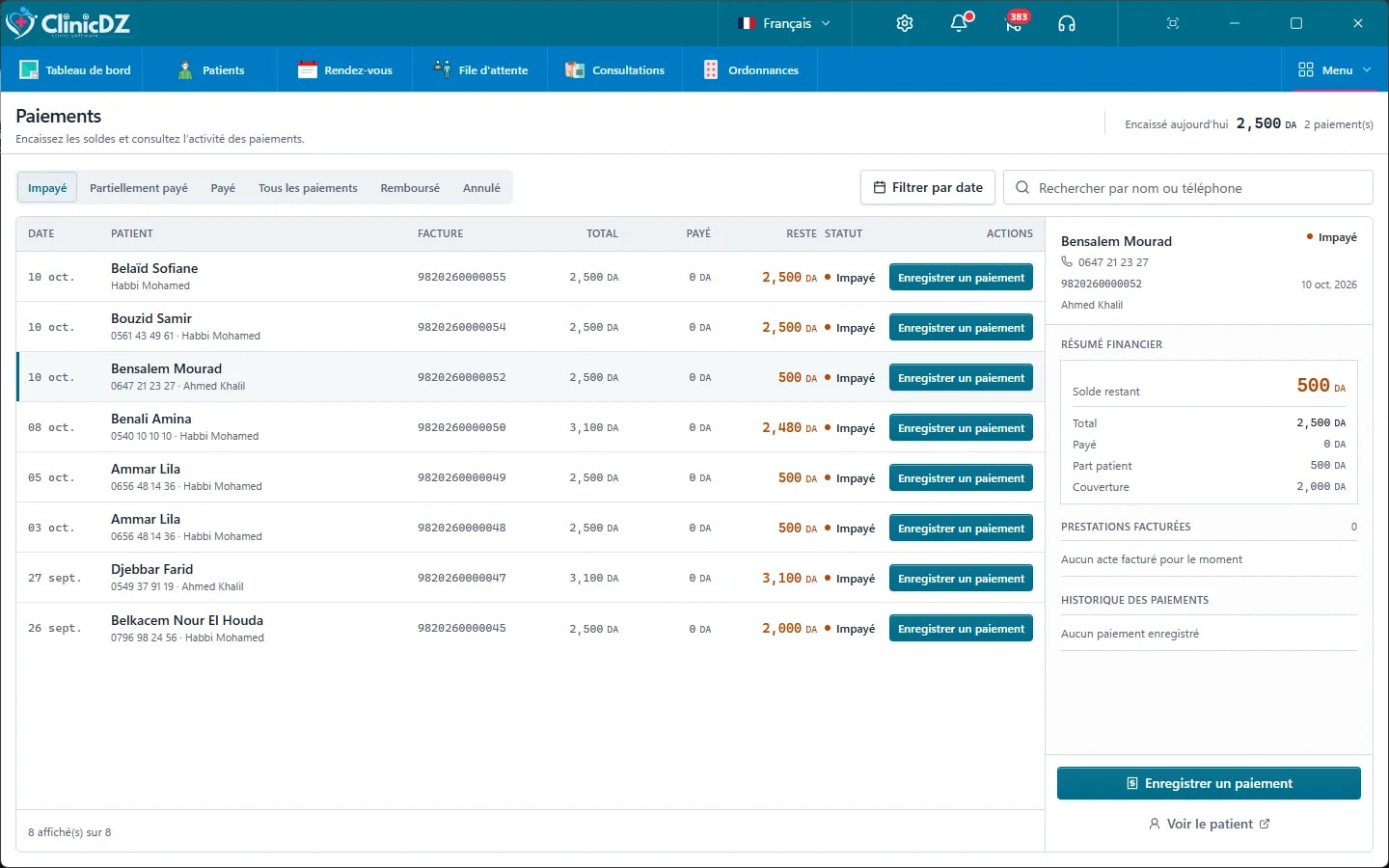Select Tous les paiements tab
The image size is (1389, 868).
click(x=308, y=188)
